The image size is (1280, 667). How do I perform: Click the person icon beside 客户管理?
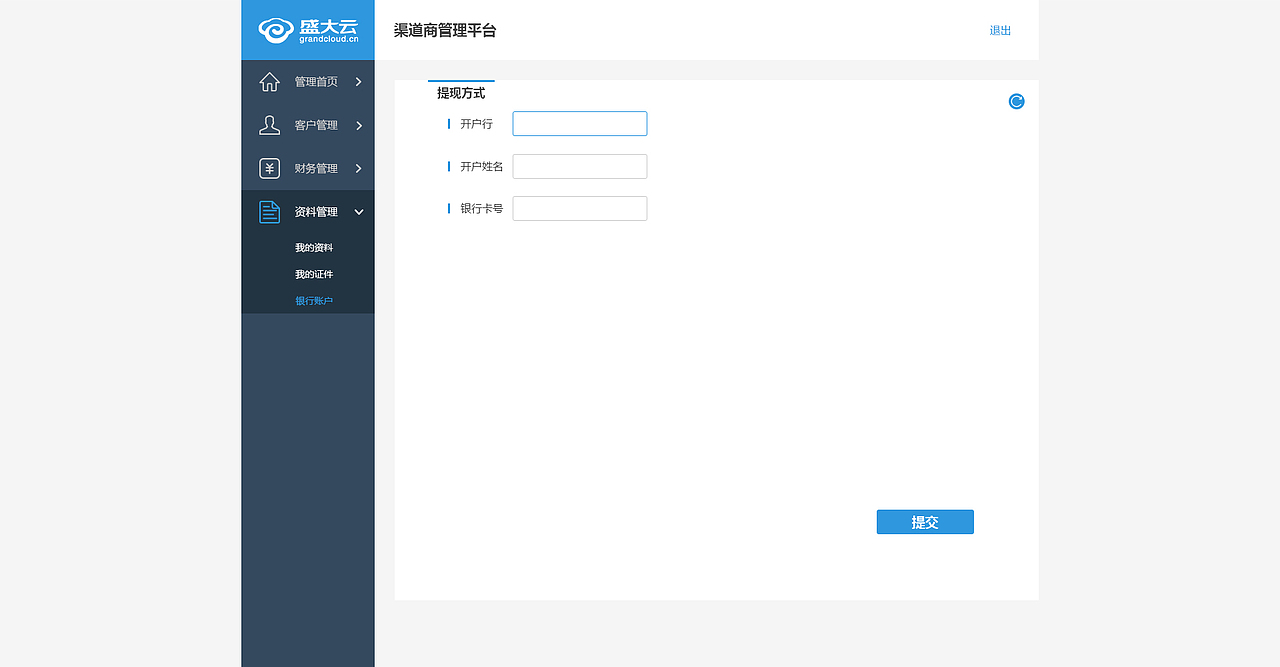point(270,125)
